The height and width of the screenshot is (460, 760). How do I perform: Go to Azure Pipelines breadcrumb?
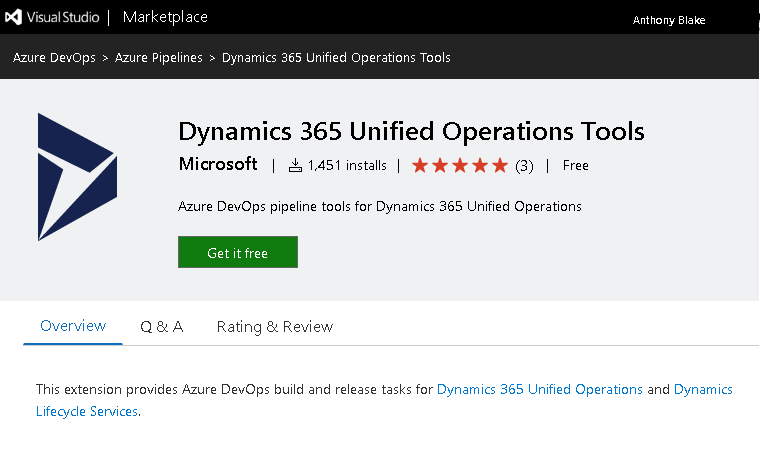pos(158,57)
